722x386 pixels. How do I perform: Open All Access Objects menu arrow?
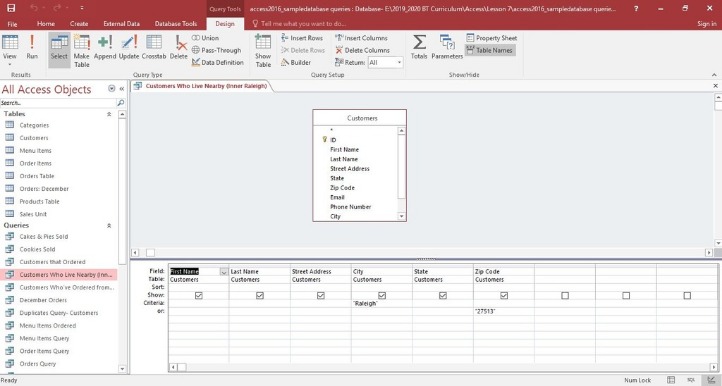click(x=111, y=88)
